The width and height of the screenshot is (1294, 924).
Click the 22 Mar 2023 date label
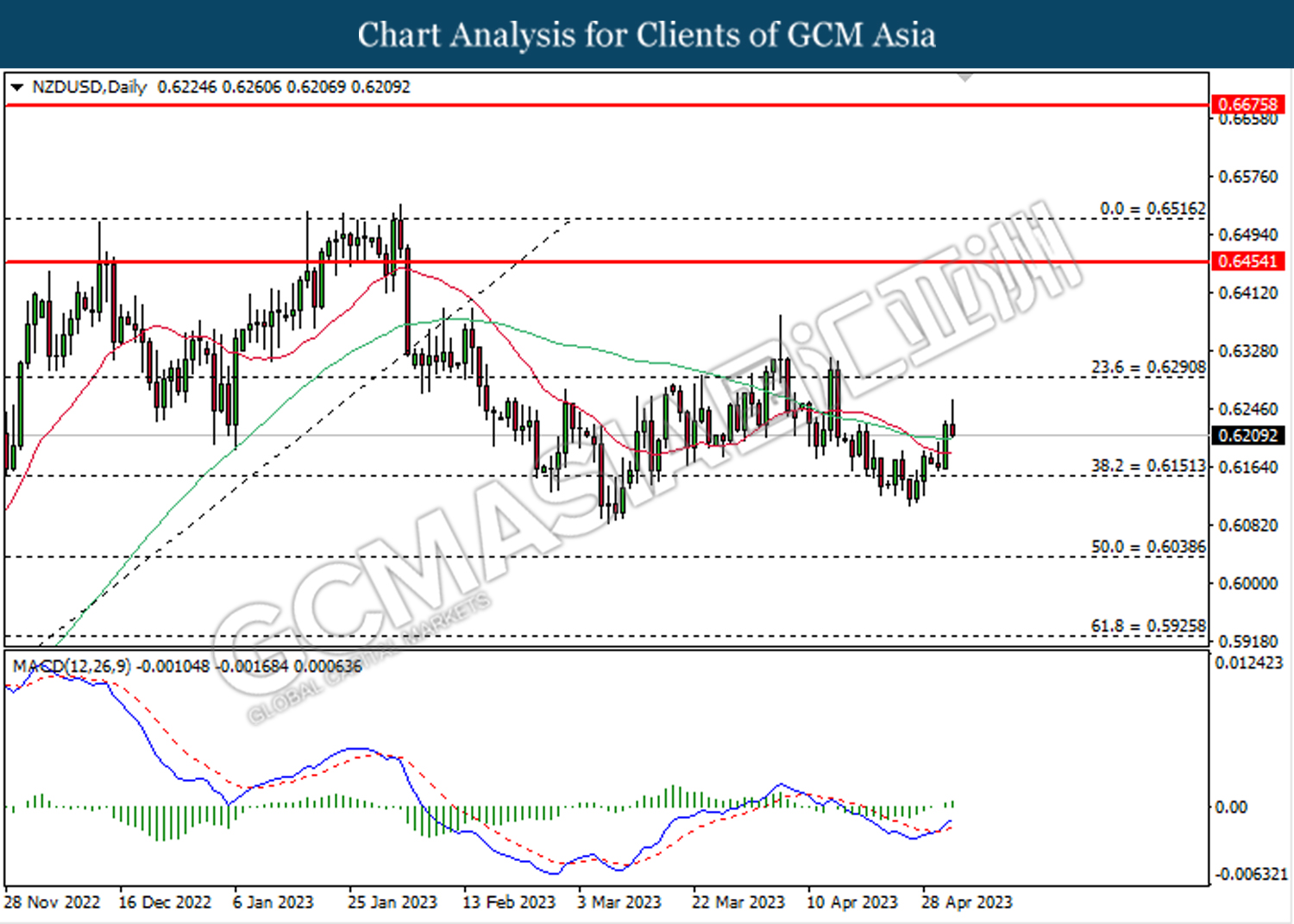coord(738,902)
